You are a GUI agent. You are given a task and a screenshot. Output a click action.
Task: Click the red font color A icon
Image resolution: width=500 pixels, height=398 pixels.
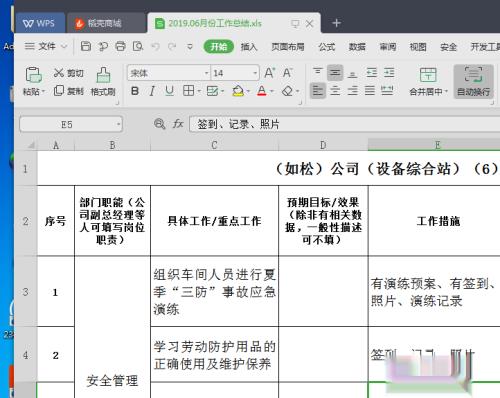[x=262, y=91]
